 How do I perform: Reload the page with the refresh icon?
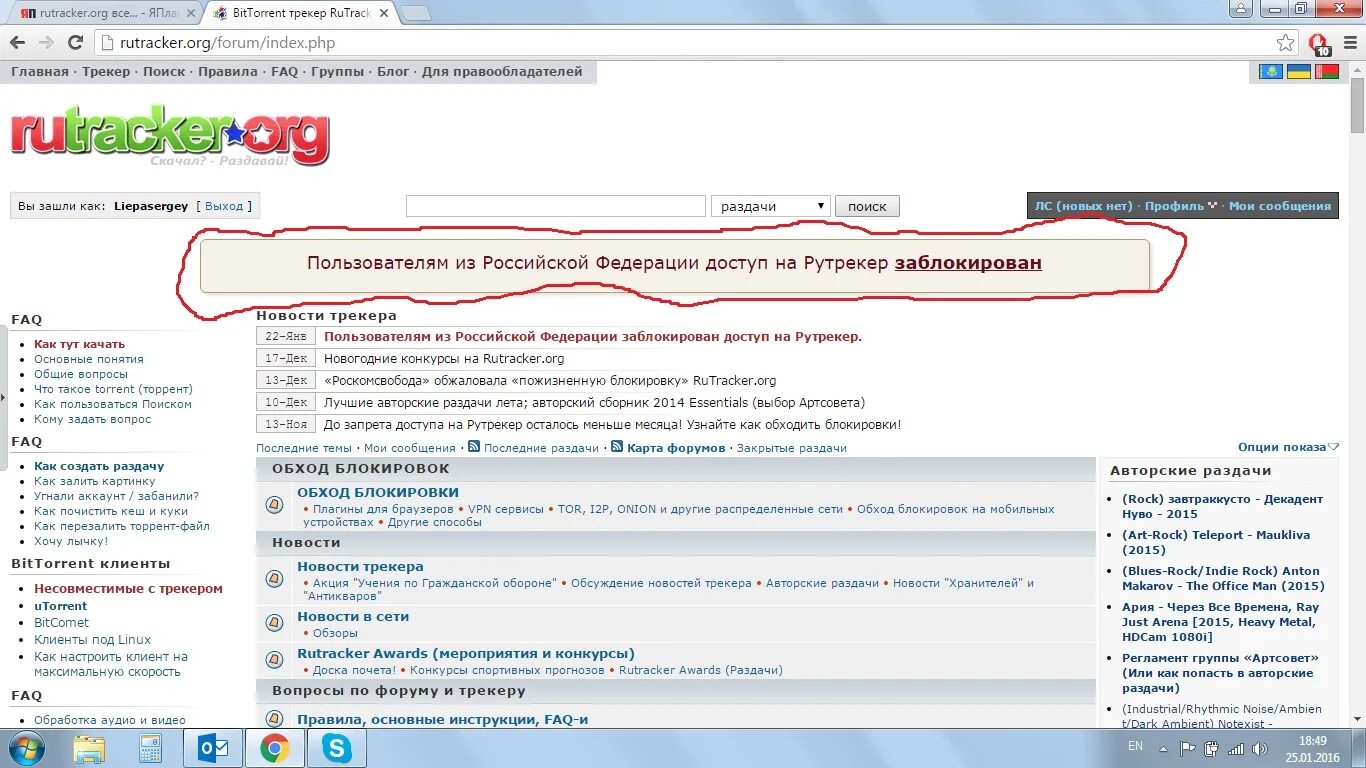(75, 43)
